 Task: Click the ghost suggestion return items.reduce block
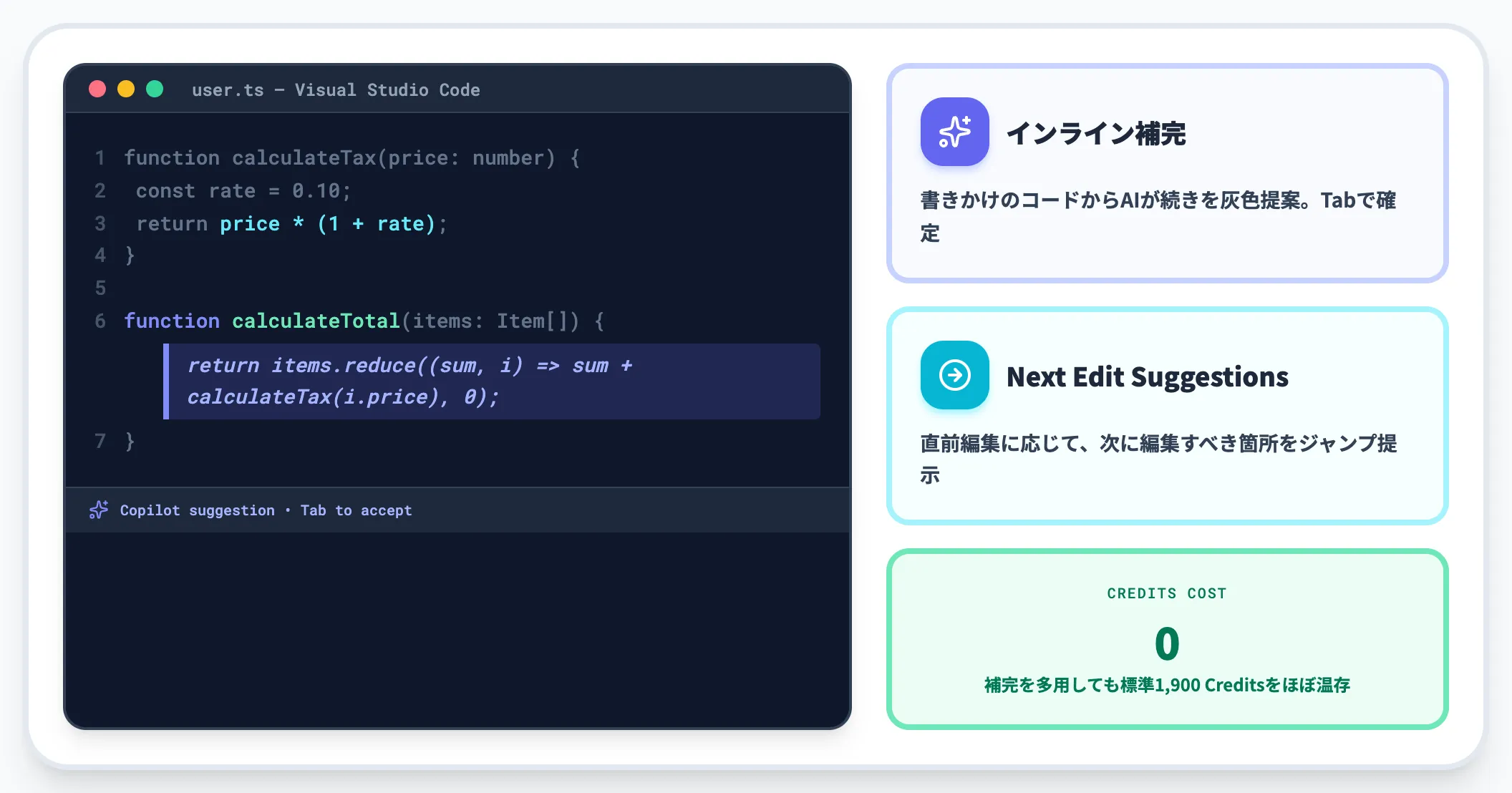pos(492,381)
